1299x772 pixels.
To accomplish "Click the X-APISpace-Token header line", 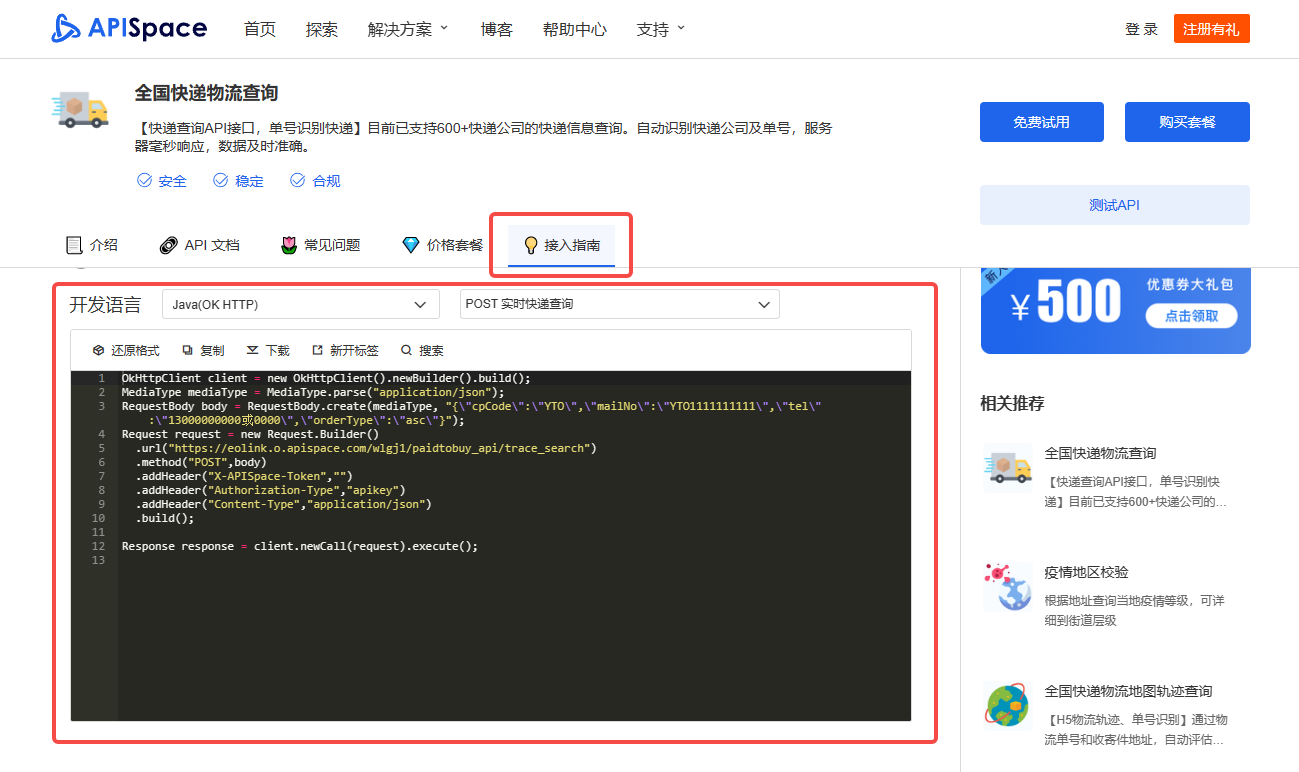I will click(x=244, y=477).
